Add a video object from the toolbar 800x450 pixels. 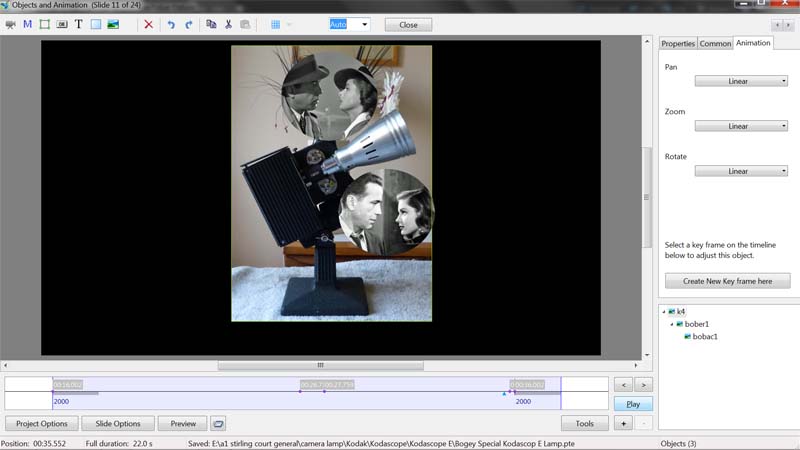coord(10,24)
